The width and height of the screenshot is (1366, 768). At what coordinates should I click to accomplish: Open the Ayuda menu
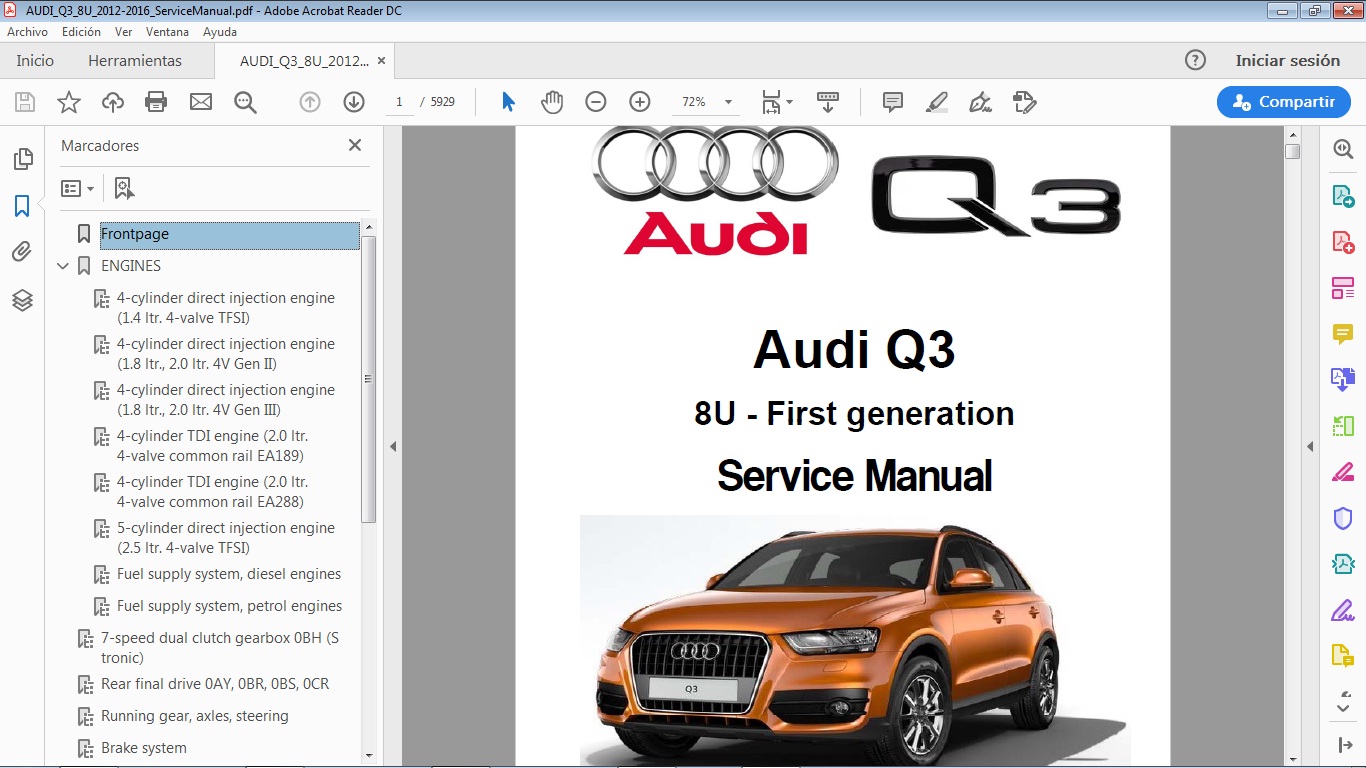pos(220,31)
